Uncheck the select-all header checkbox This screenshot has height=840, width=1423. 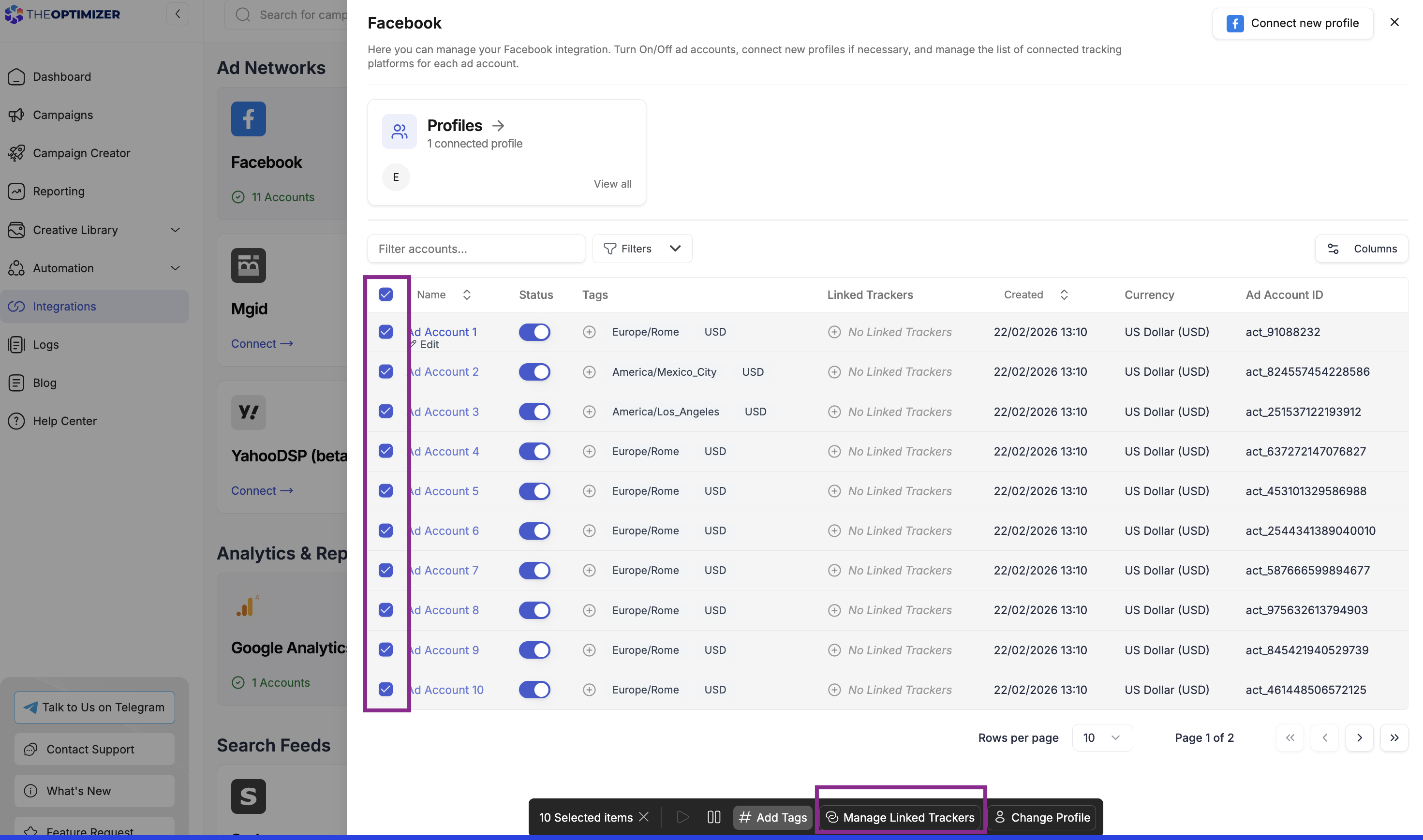point(385,295)
